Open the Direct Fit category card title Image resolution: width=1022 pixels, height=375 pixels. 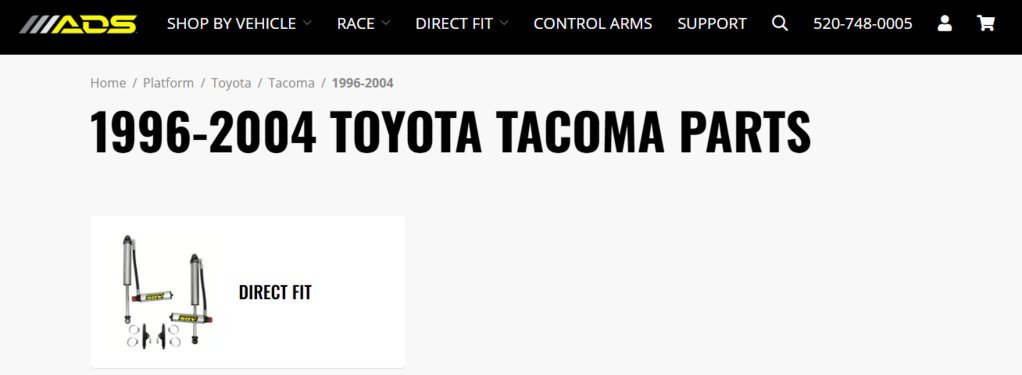coord(275,292)
